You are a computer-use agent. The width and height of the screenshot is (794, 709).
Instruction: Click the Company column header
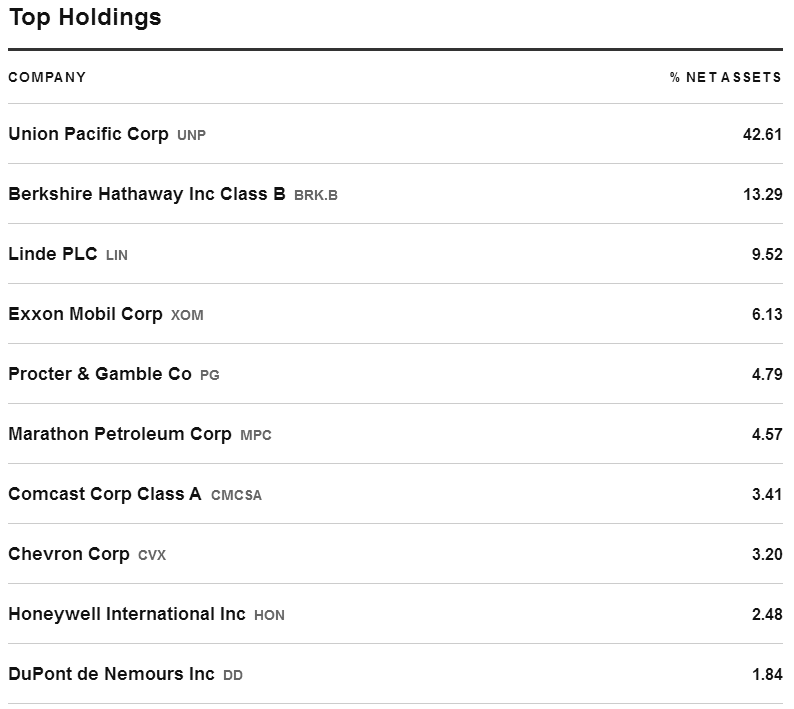point(47,77)
